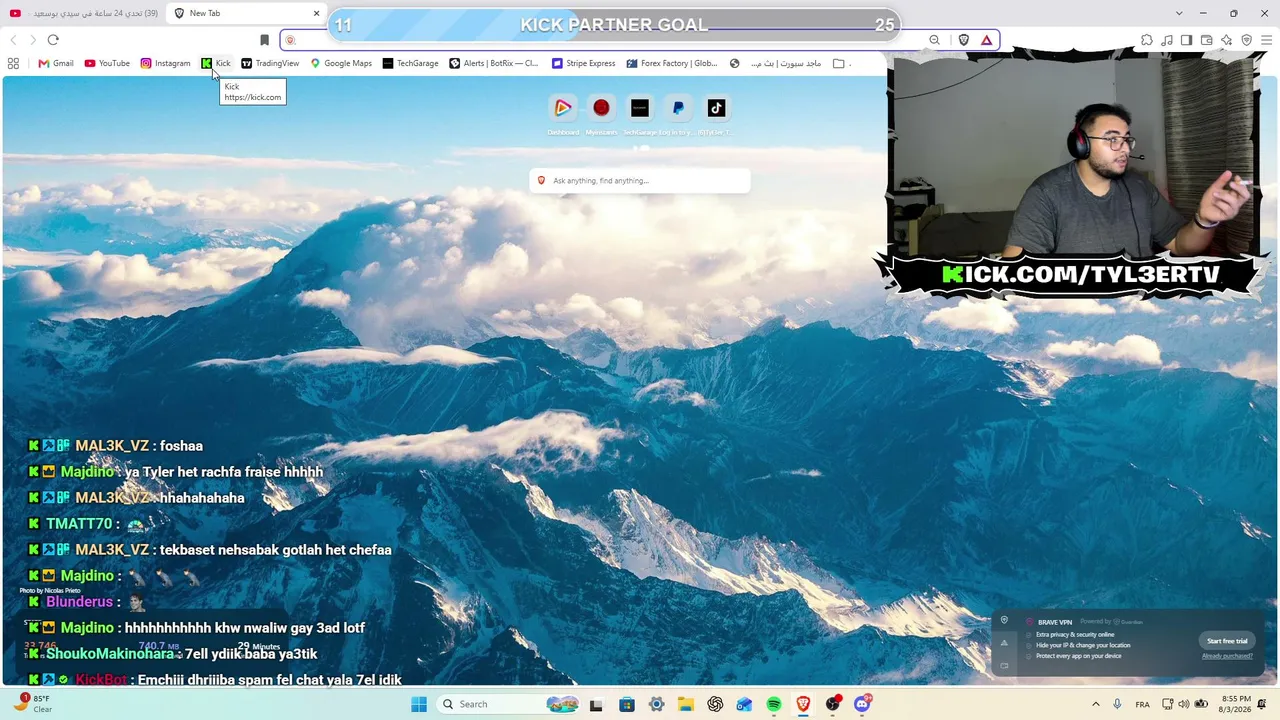Open the Gmail bookmark
Viewport: 1280px width, 720px height.
56,63
